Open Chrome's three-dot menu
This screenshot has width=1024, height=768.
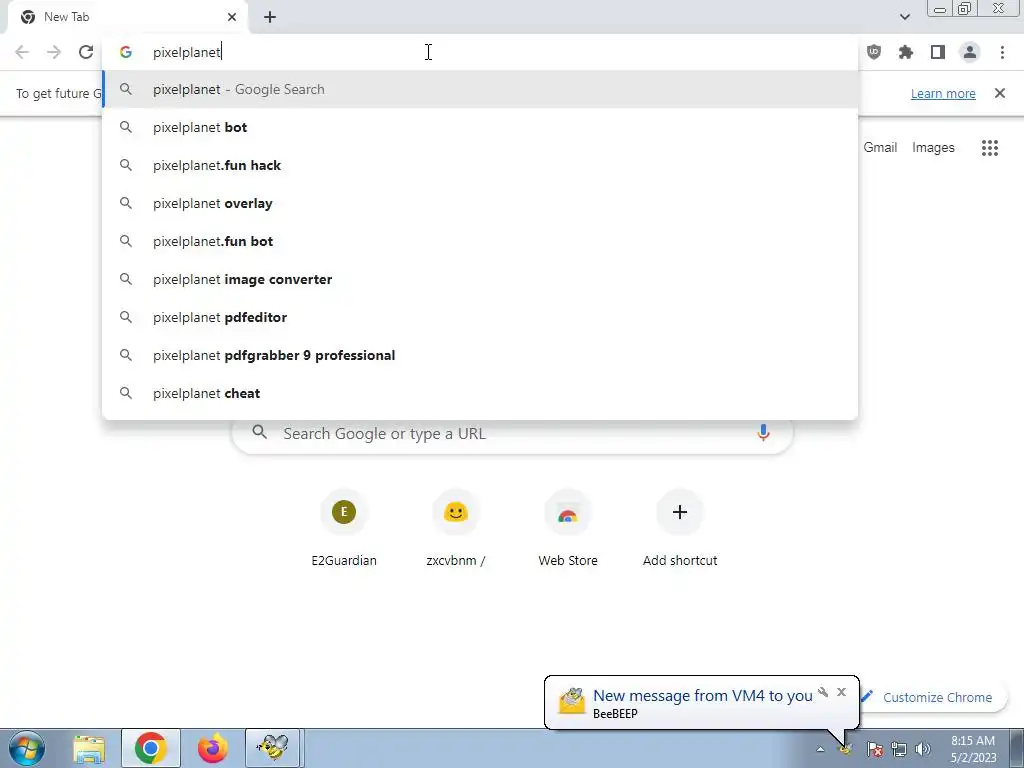pos(1002,52)
